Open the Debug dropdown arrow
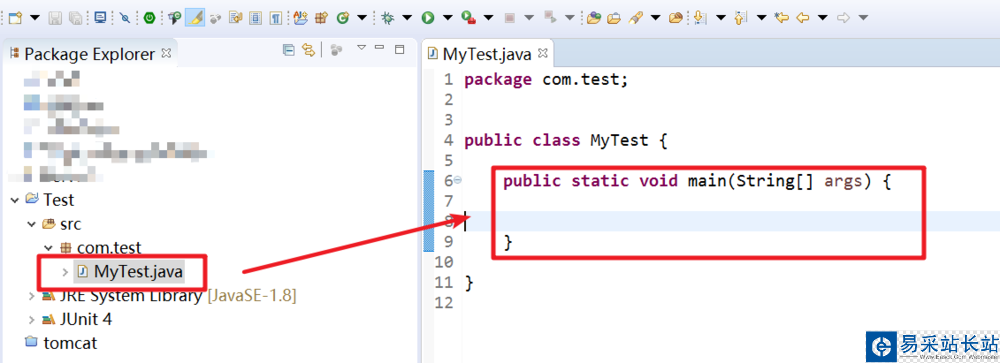 (407, 17)
